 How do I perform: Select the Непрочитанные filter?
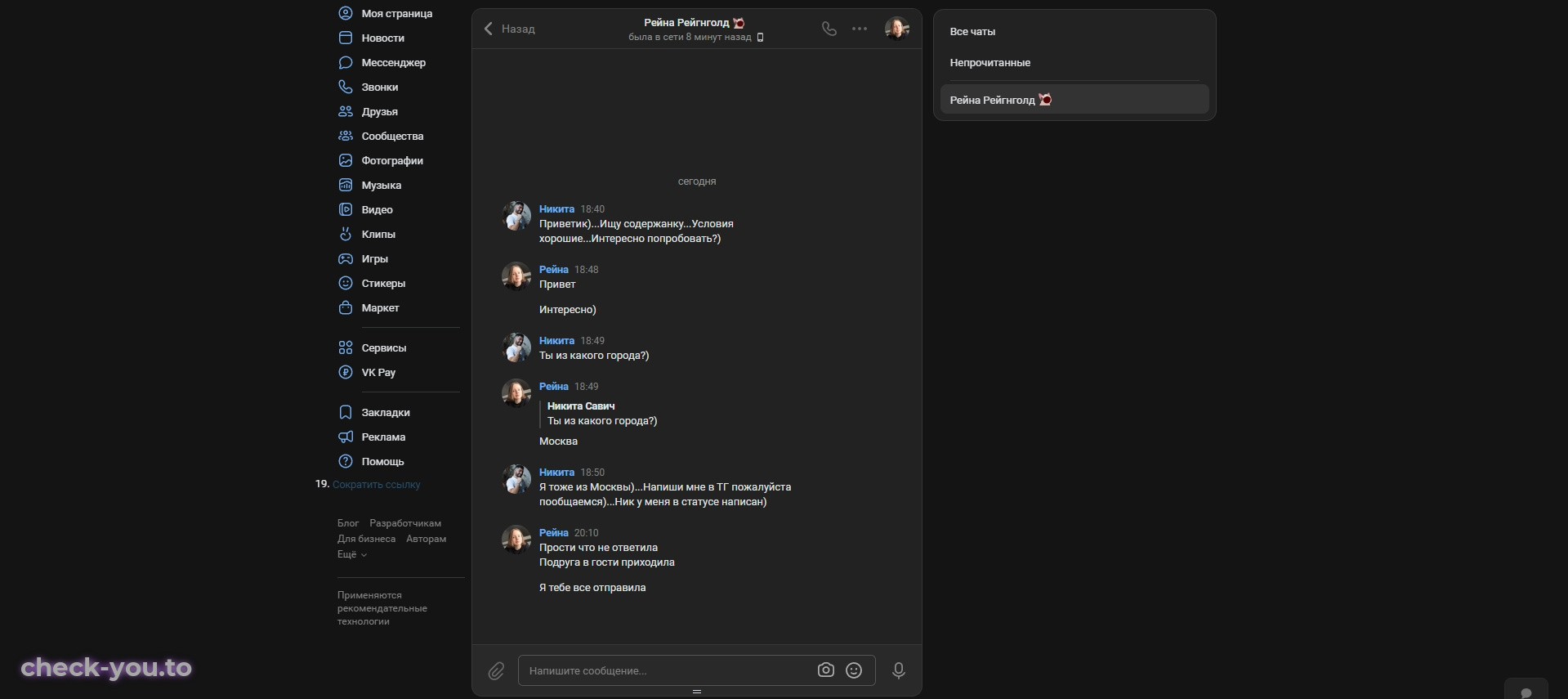pos(989,63)
